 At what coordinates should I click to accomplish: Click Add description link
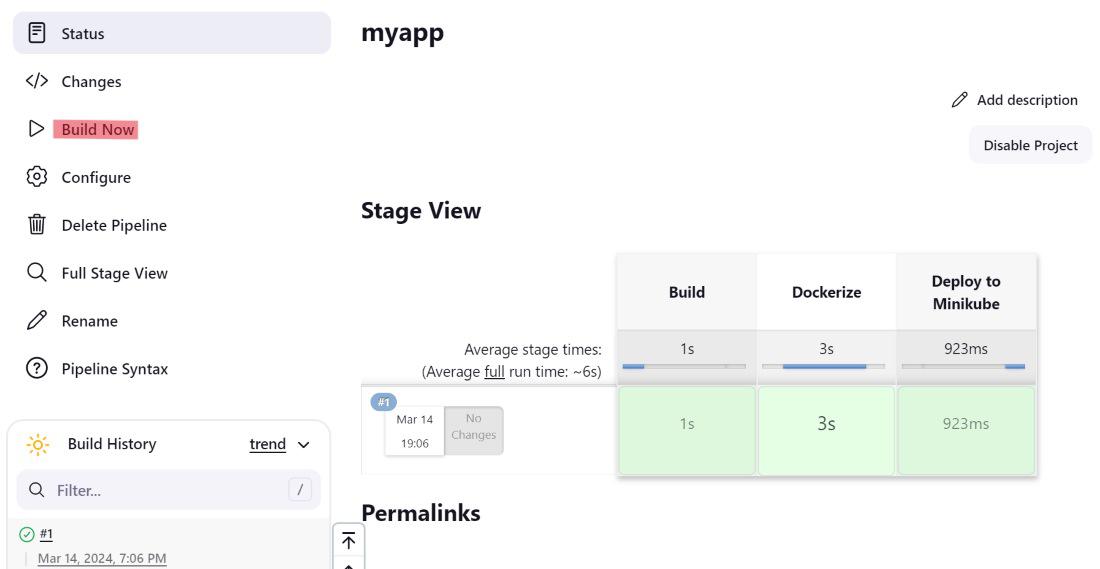coord(1014,100)
